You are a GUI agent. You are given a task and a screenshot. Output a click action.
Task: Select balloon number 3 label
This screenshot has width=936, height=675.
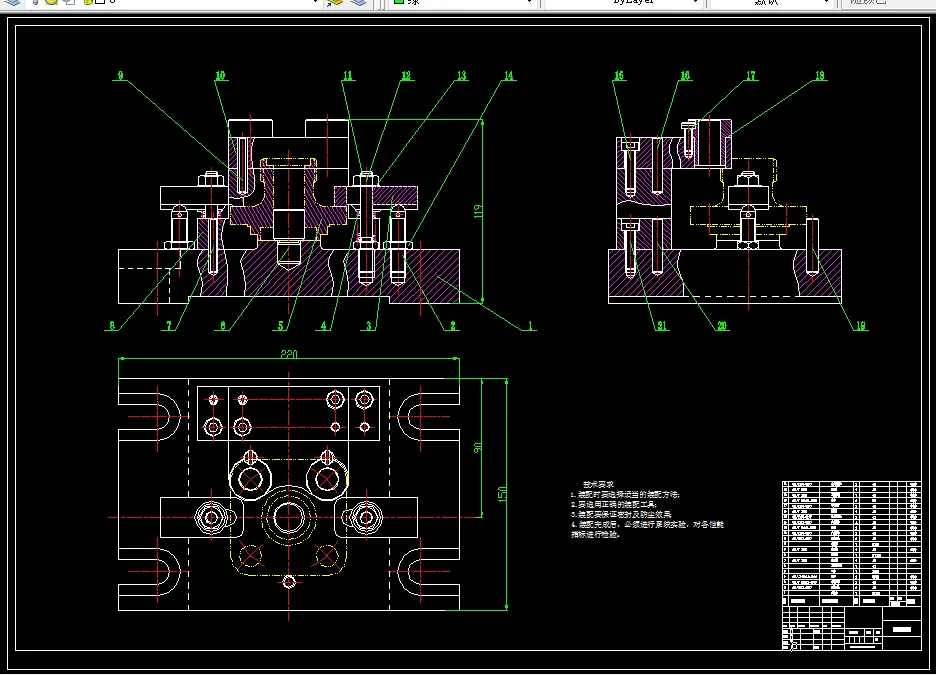point(369,326)
